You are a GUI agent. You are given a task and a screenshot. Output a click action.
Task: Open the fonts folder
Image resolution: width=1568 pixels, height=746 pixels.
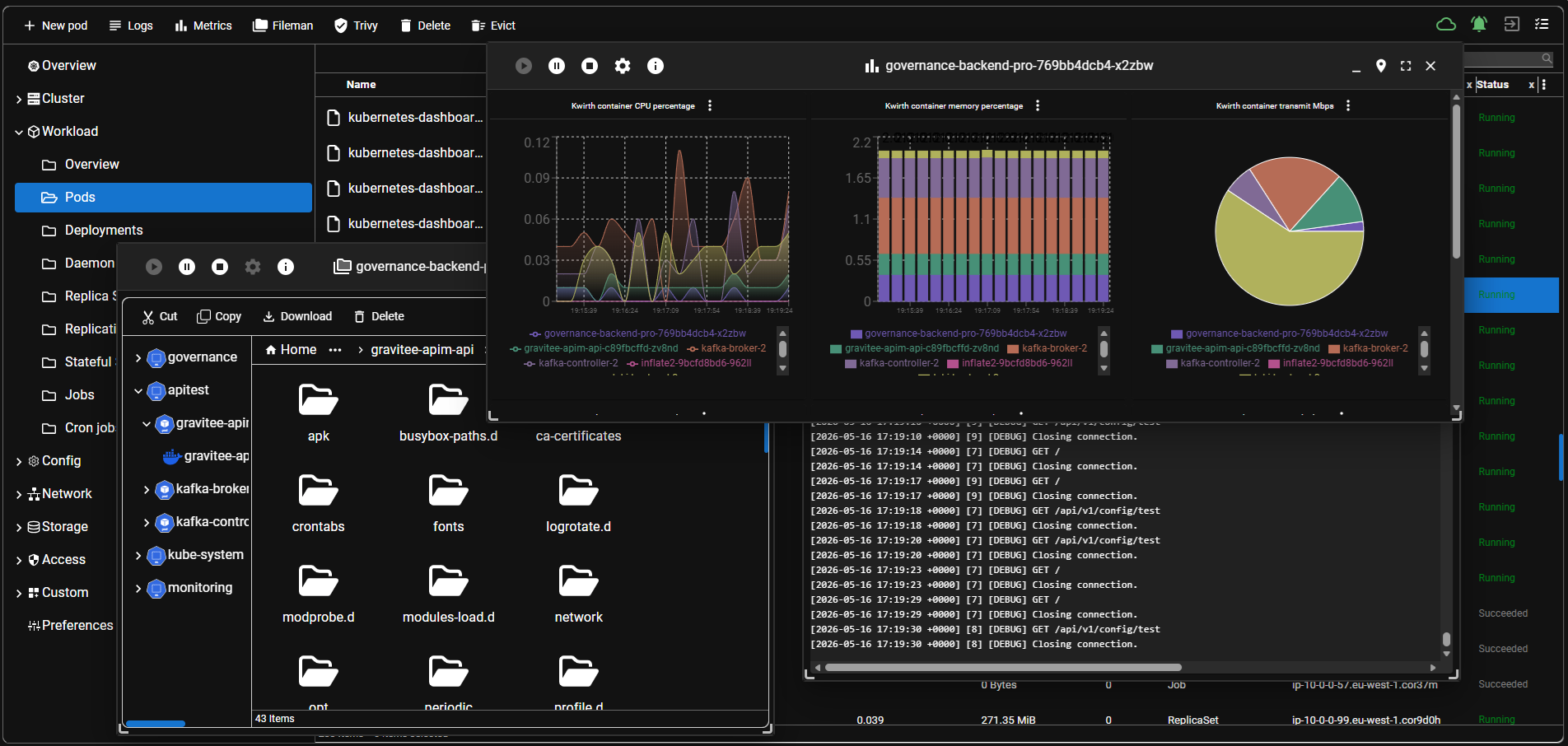(449, 504)
